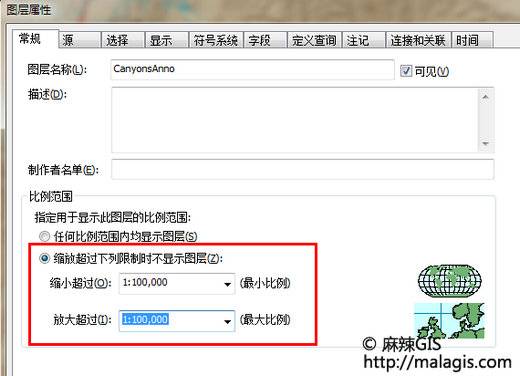Switch to the 源 tab

79,40
